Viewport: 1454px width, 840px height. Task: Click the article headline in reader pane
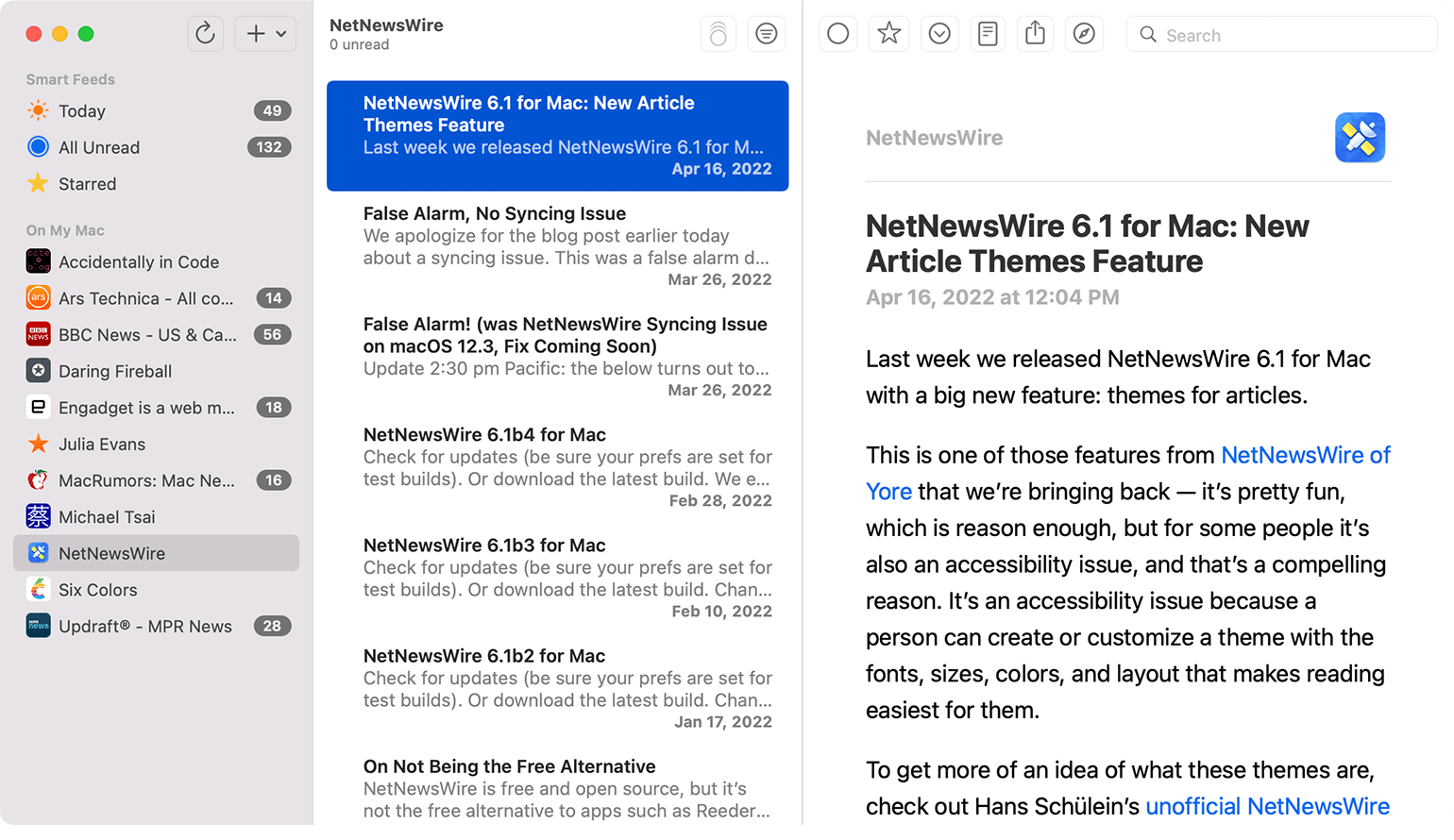pyautogui.click(x=1088, y=244)
